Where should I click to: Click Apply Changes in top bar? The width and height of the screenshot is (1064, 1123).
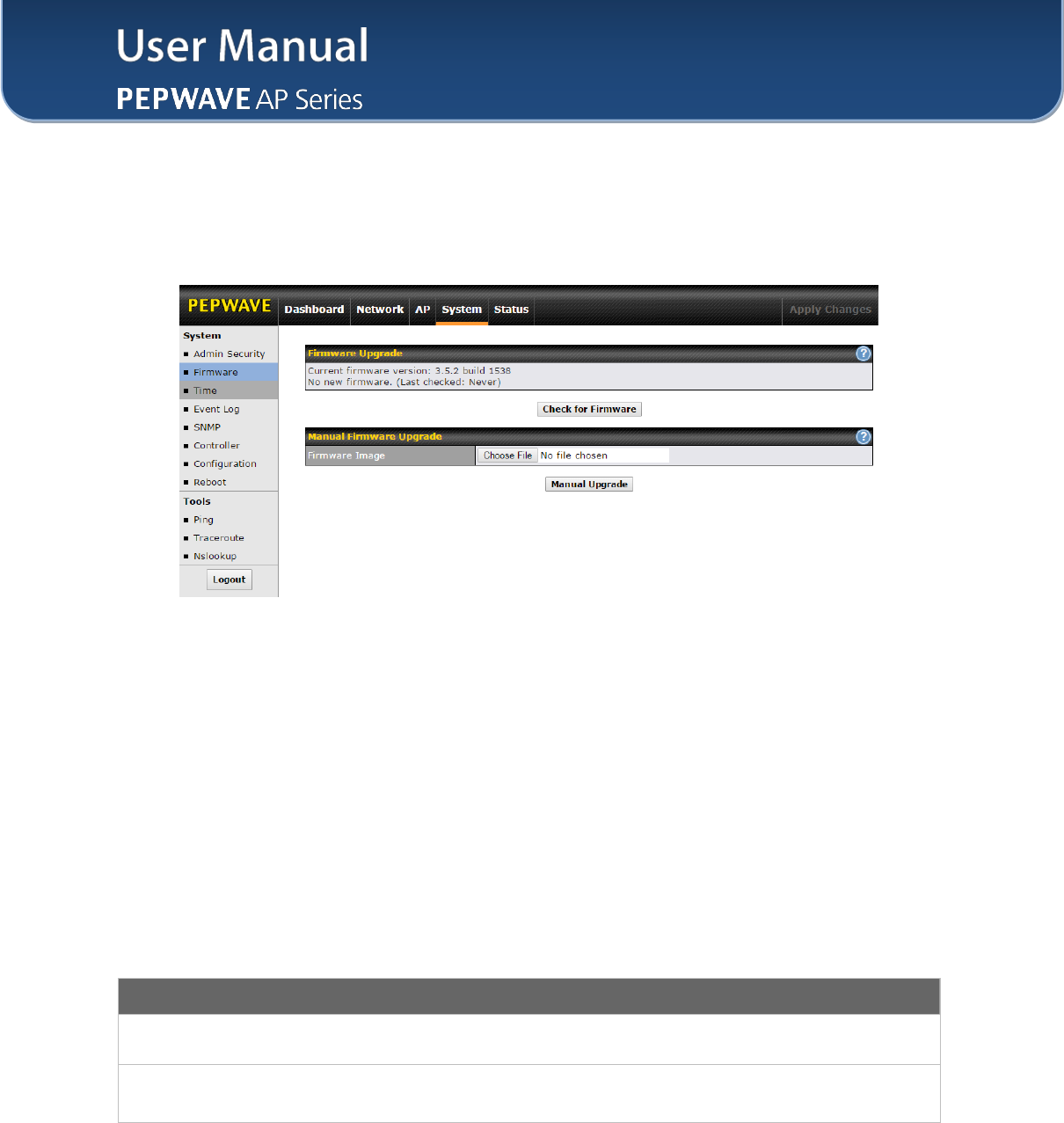click(x=830, y=310)
